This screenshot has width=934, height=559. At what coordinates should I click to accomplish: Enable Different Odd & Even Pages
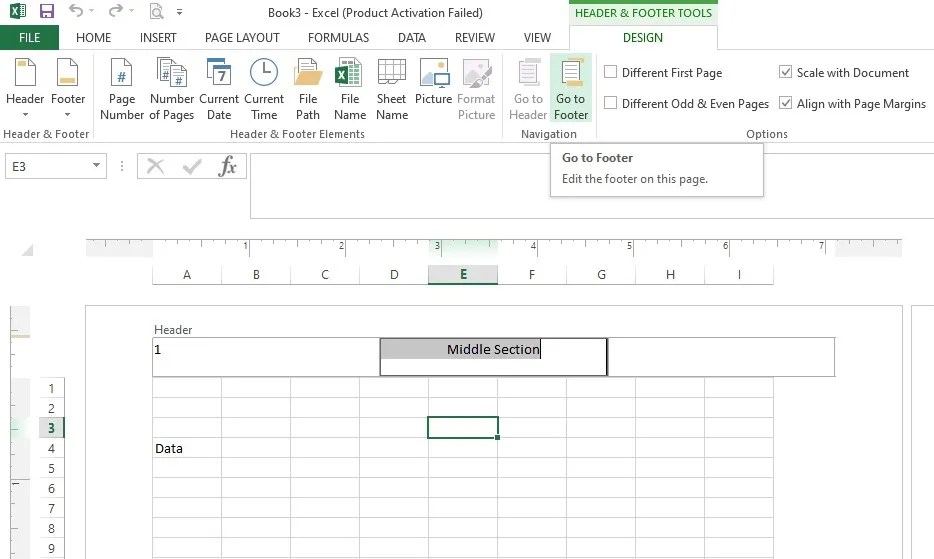tap(611, 103)
